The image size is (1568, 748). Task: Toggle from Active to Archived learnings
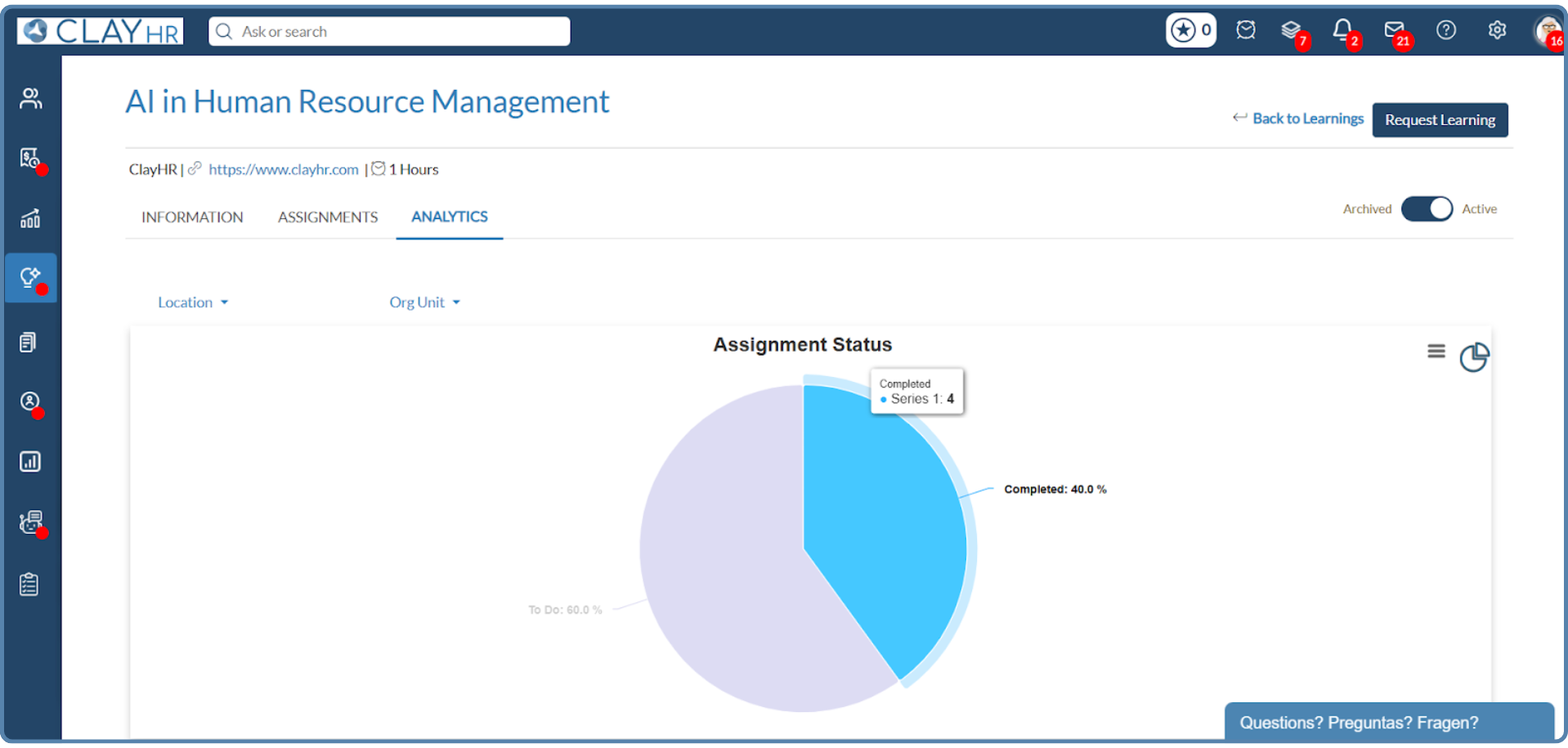click(x=1426, y=208)
